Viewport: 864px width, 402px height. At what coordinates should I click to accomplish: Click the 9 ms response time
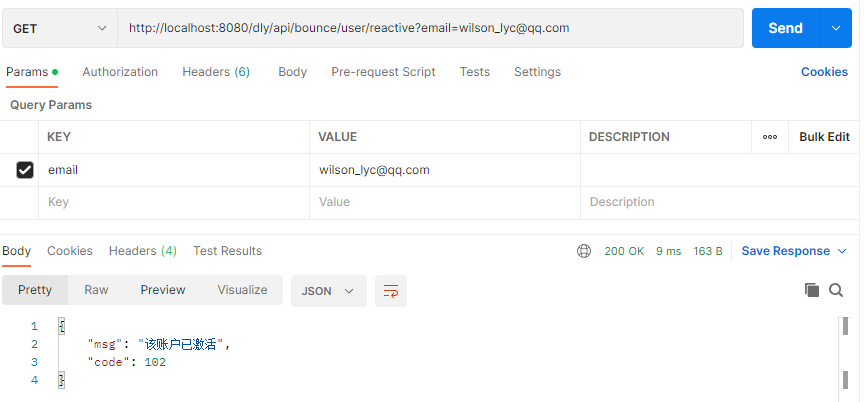pos(668,251)
